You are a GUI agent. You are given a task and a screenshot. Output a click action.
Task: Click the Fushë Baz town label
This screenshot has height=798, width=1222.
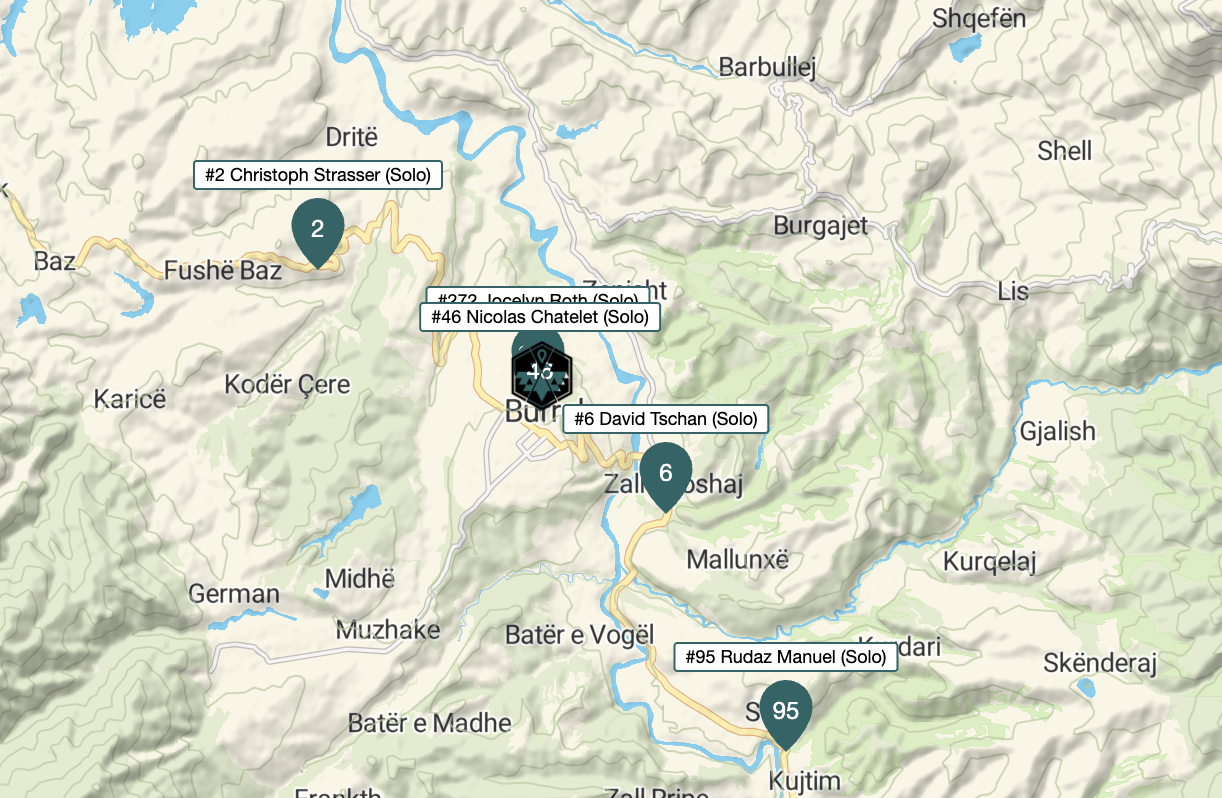coord(223,269)
